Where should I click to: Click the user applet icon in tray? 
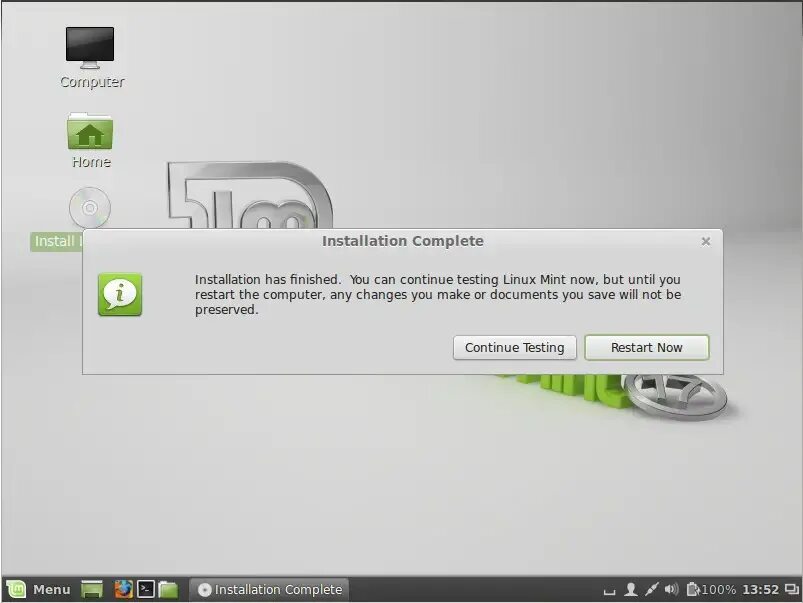coord(631,590)
